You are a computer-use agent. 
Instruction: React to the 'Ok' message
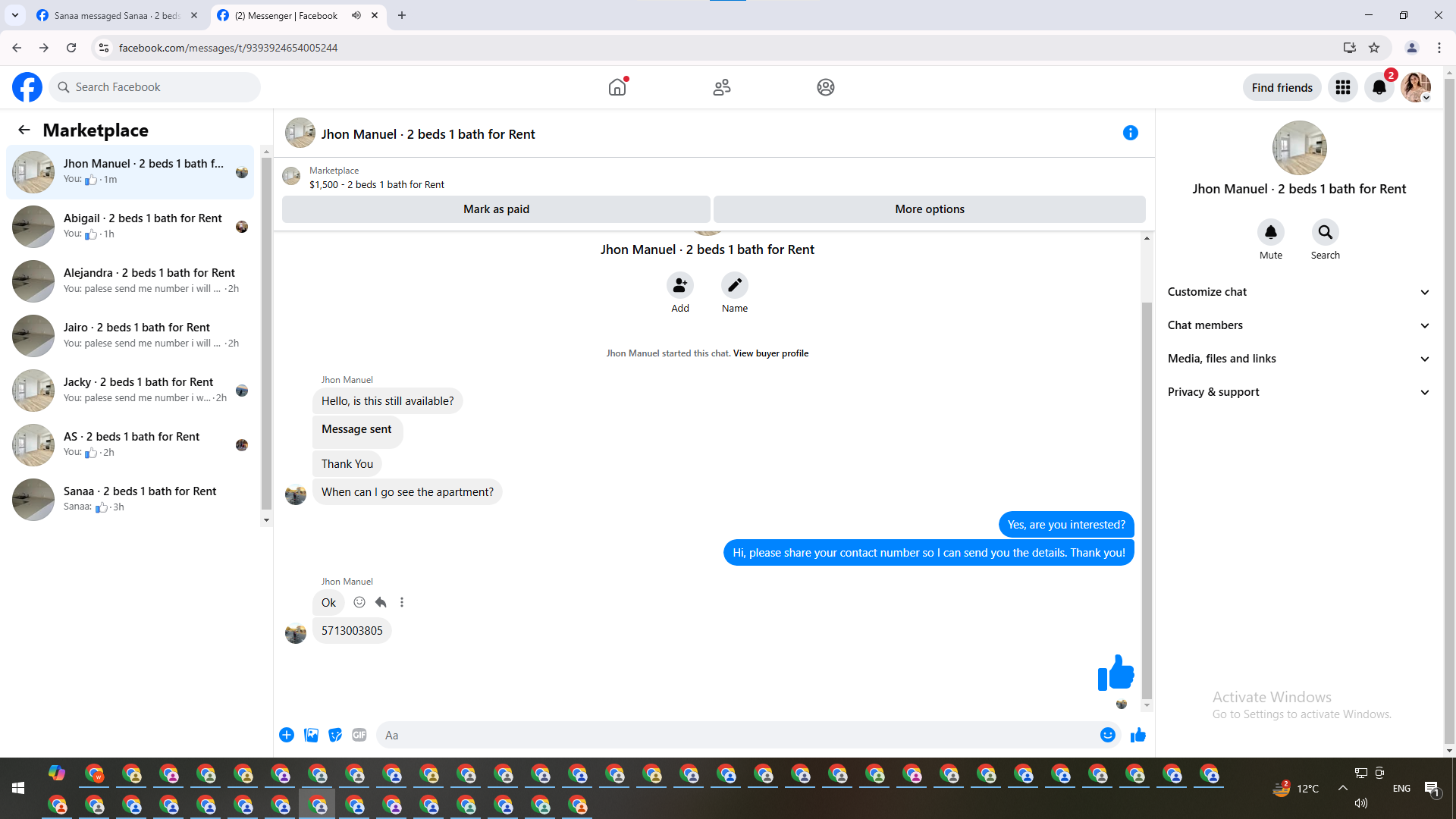359,602
